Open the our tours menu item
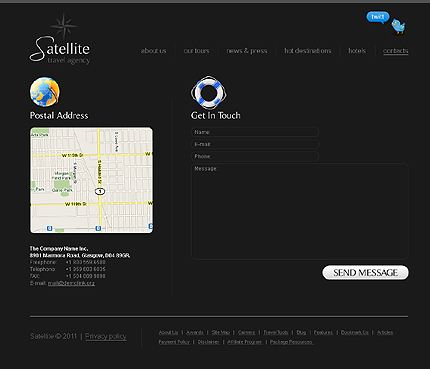The image size is (430, 369). tap(196, 51)
